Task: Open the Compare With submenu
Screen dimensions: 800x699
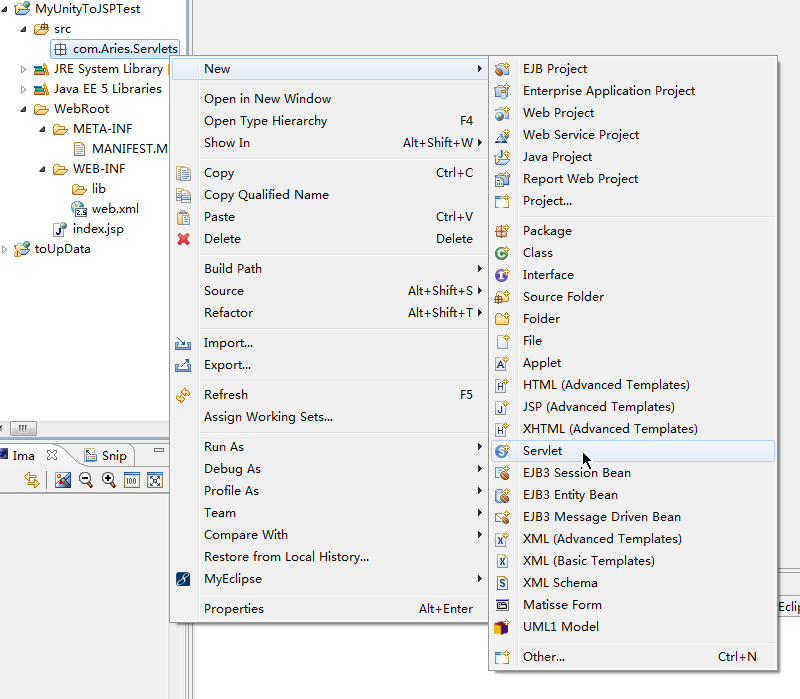Action: (x=330, y=535)
